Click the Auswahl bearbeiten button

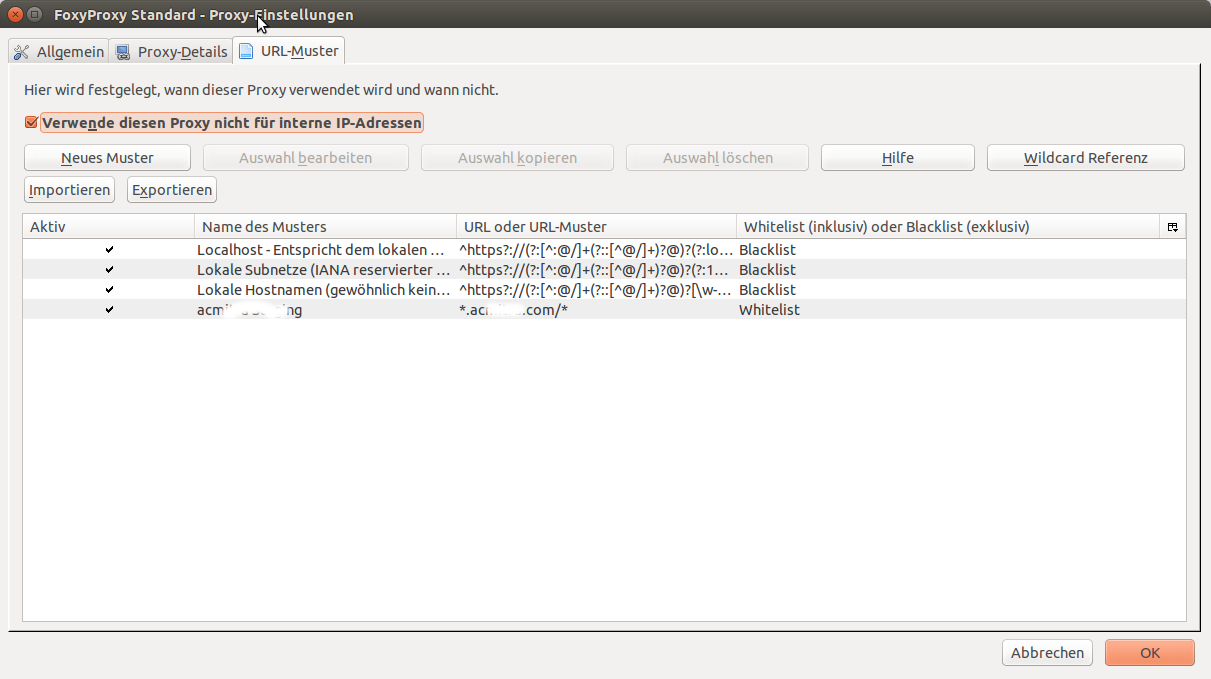click(x=306, y=158)
